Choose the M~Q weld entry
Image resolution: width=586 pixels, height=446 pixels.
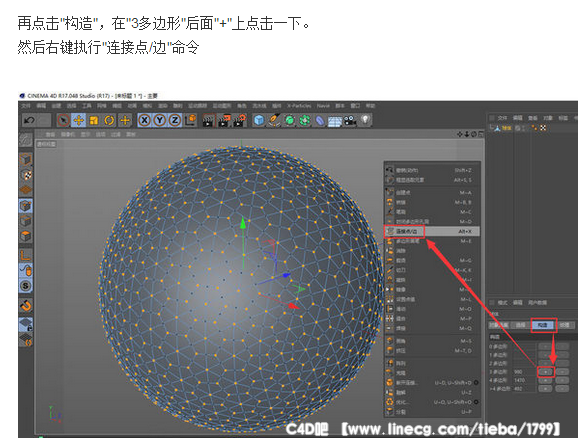432,328
